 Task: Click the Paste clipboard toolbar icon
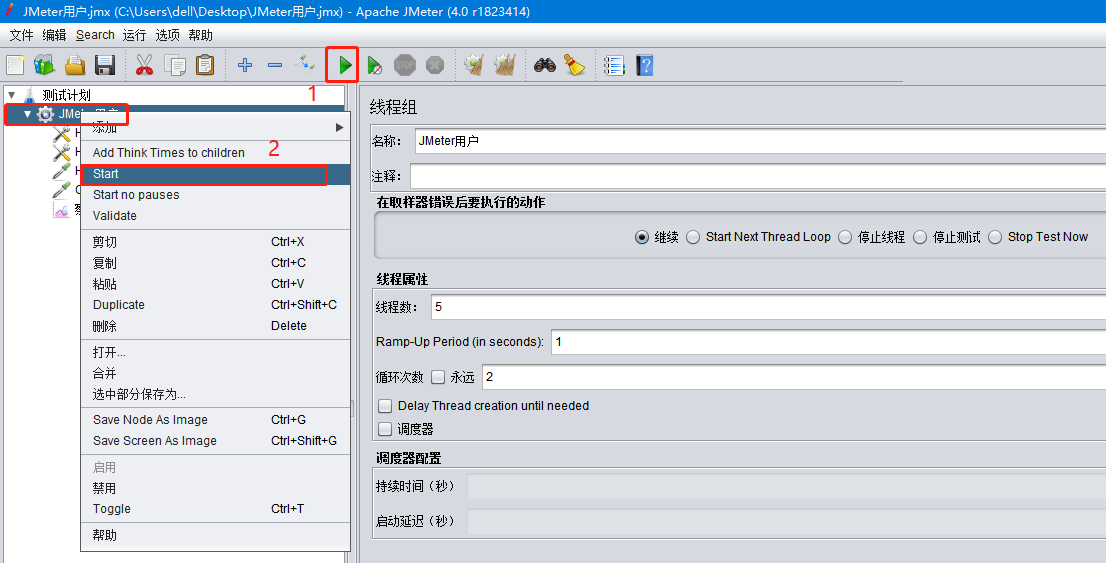coord(205,65)
